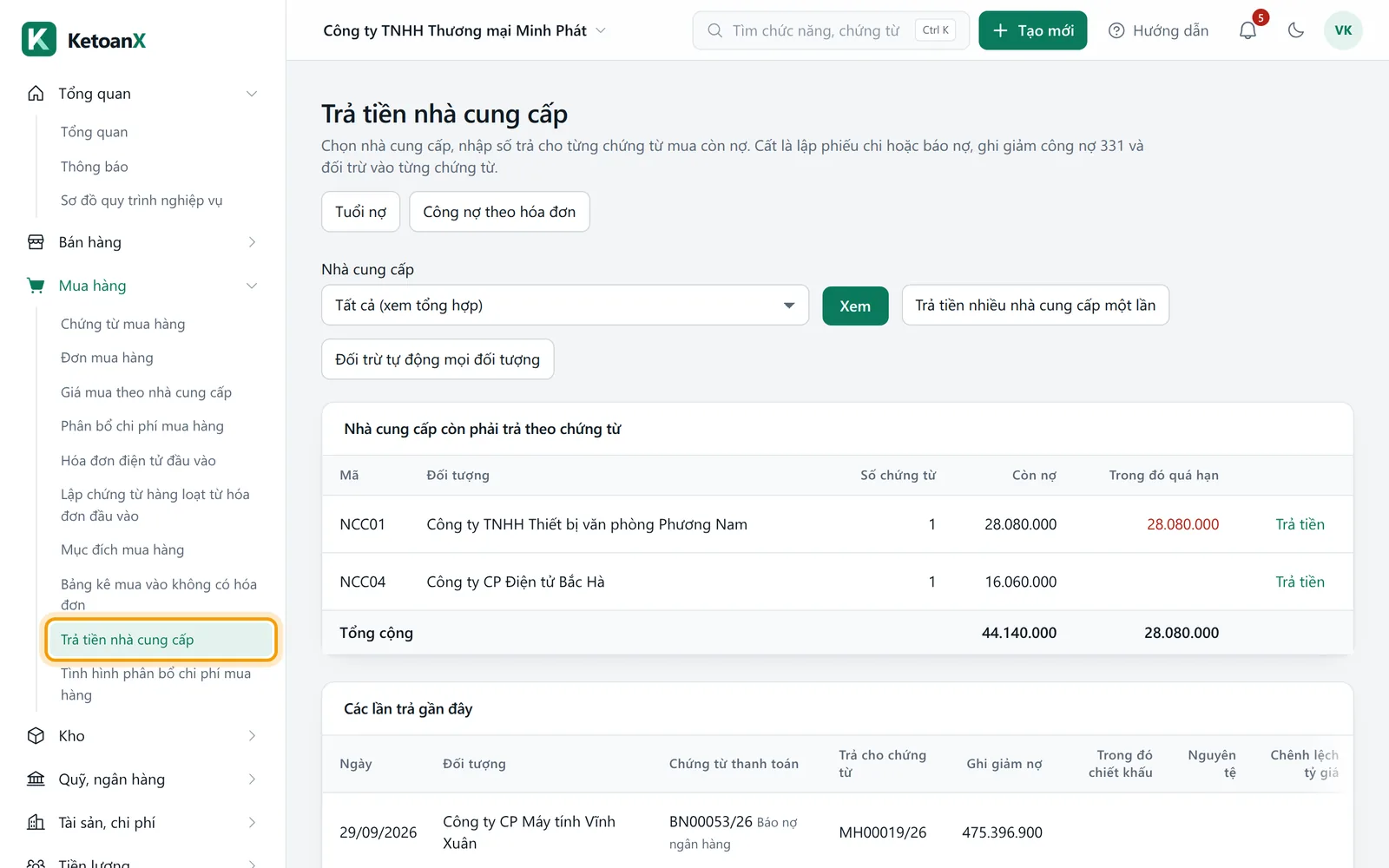Click Đối trừ tự động mọi đối tượng

point(438,359)
